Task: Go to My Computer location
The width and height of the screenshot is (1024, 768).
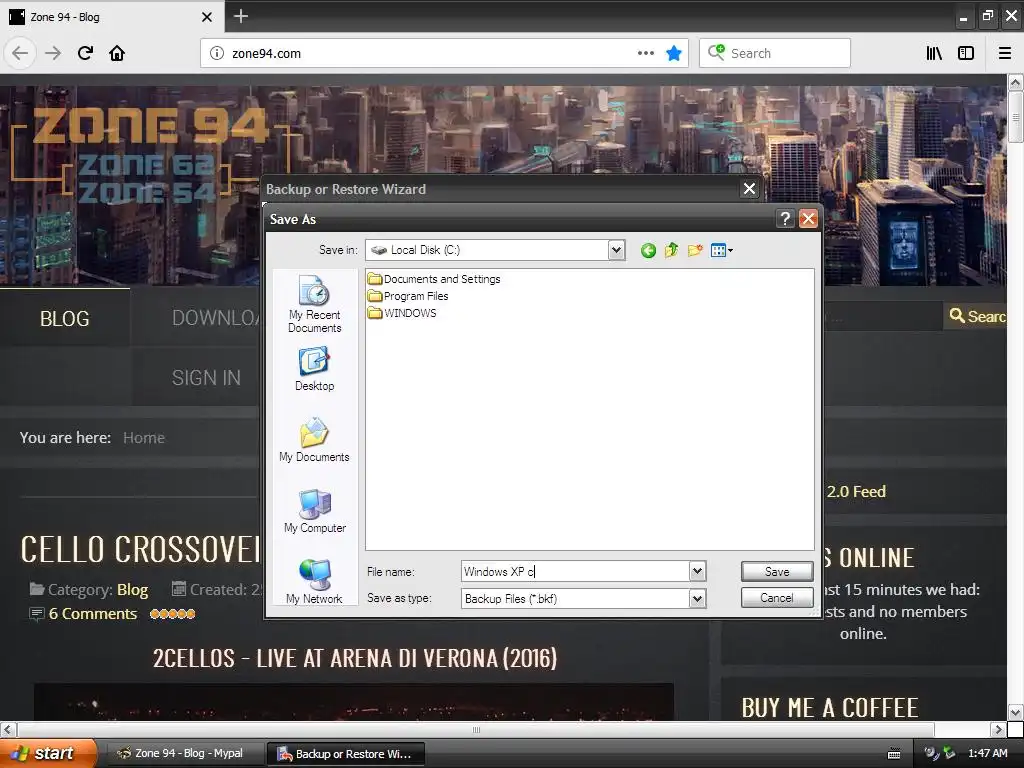Action: tap(315, 511)
